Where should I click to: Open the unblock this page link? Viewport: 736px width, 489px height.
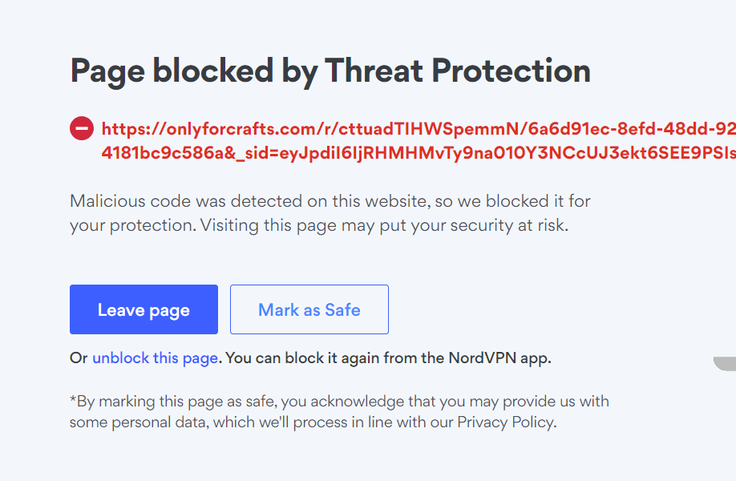tap(155, 358)
